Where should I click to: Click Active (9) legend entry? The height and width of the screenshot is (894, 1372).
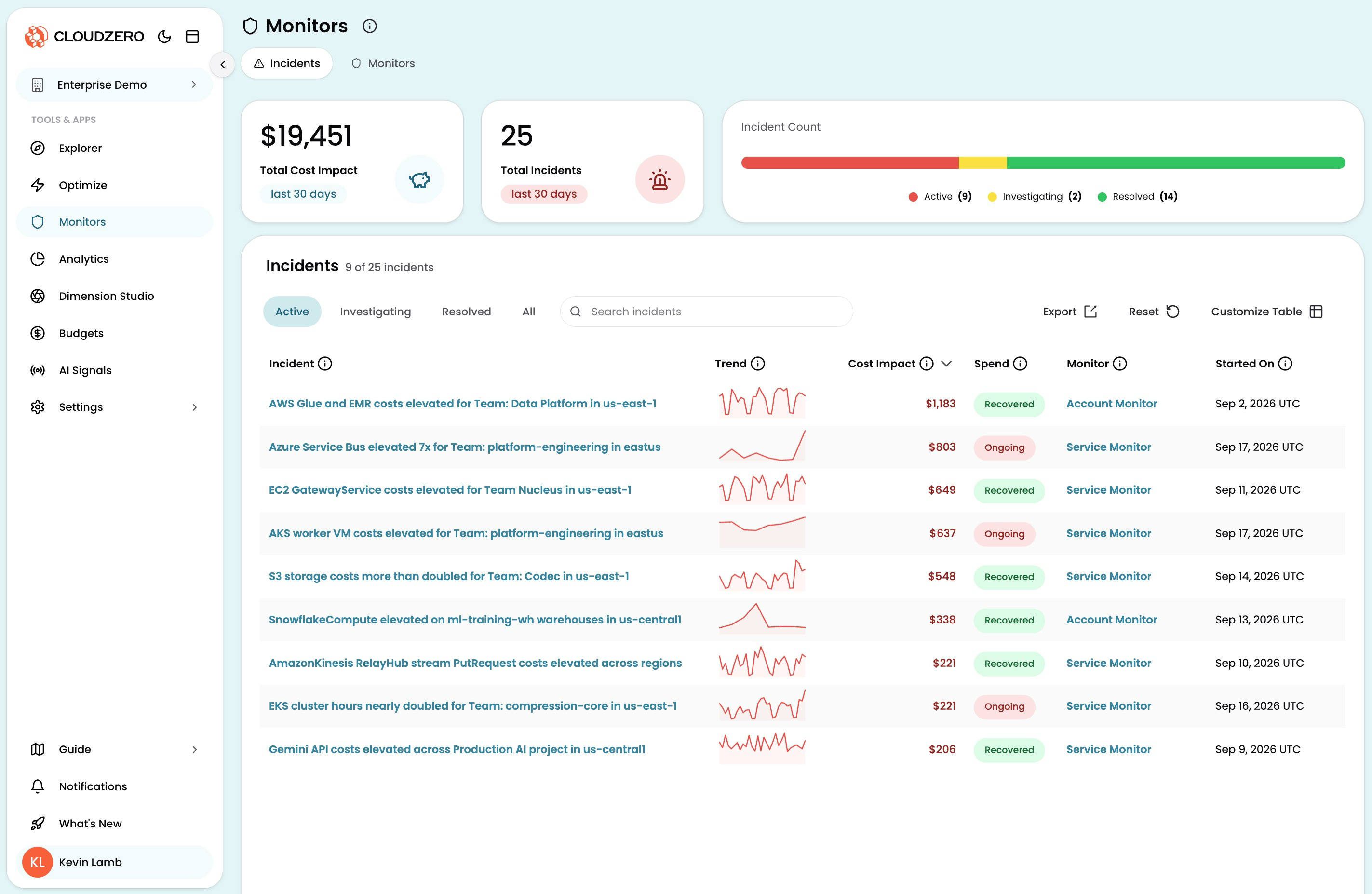tap(940, 197)
